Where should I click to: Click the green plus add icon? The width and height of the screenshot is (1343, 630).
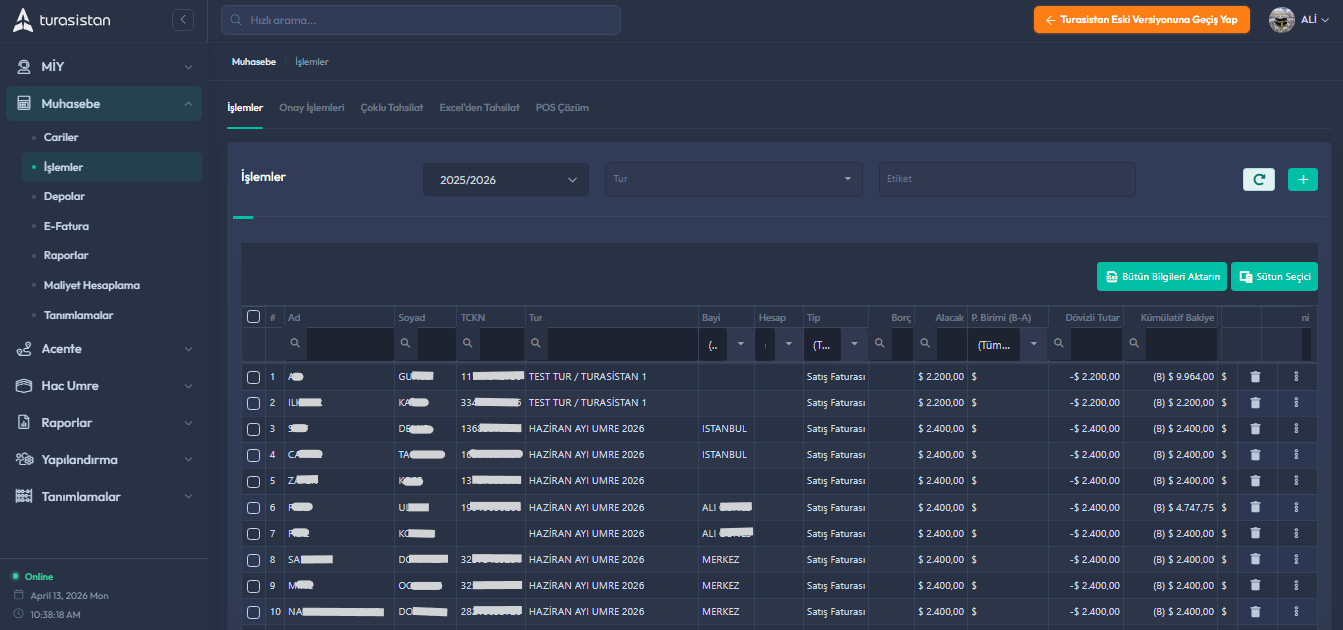tap(1302, 180)
